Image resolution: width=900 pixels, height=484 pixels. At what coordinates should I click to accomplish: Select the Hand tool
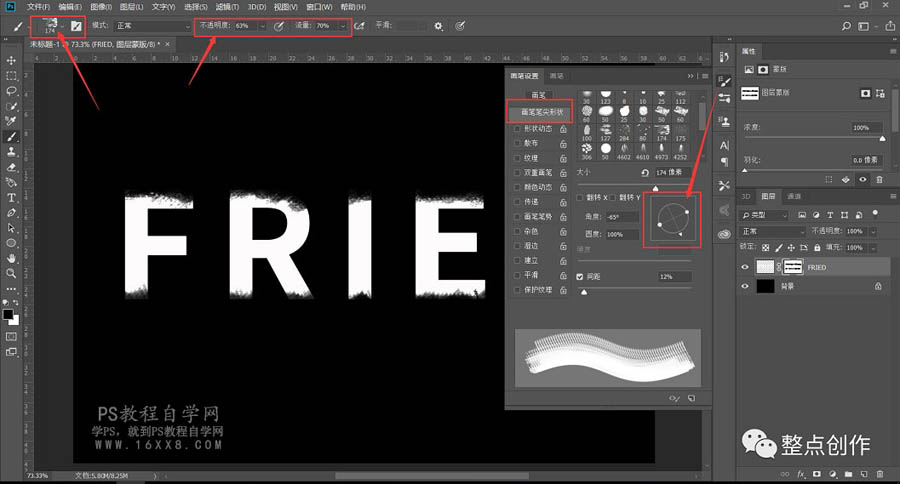pyautogui.click(x=11, y=258)
